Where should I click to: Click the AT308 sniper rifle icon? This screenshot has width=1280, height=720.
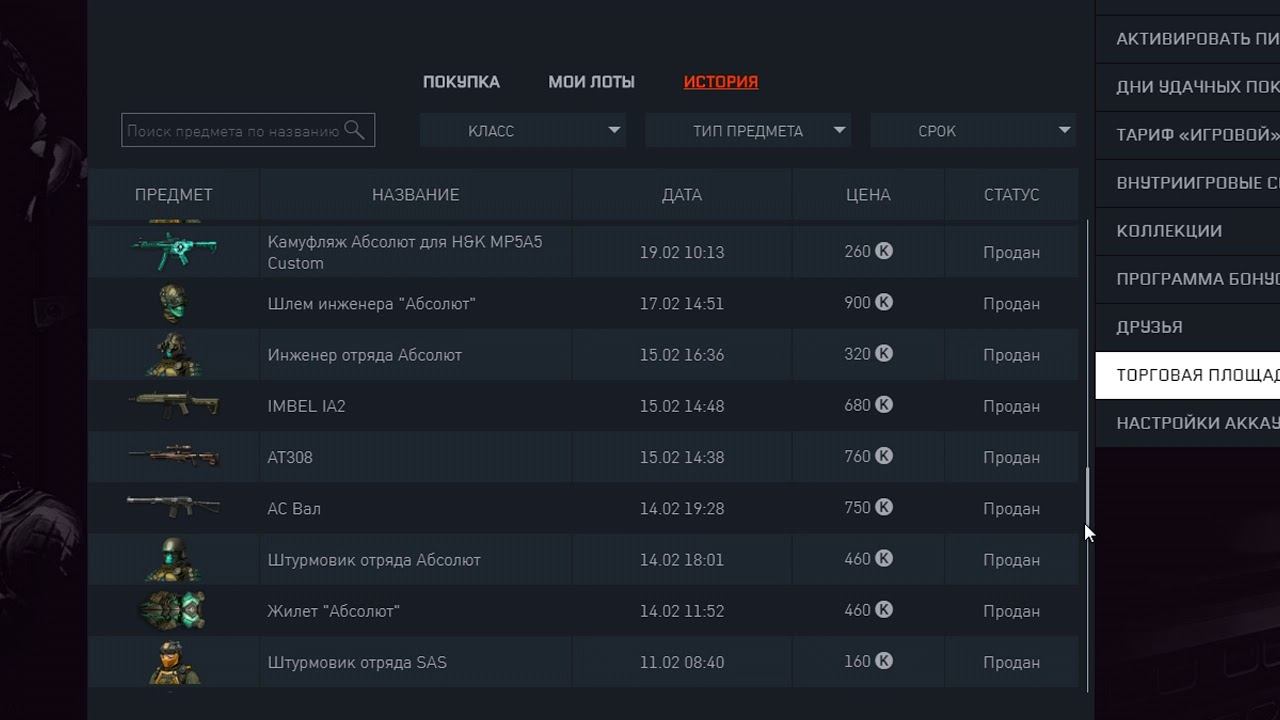pyautogui.click(x=174, y=457)
